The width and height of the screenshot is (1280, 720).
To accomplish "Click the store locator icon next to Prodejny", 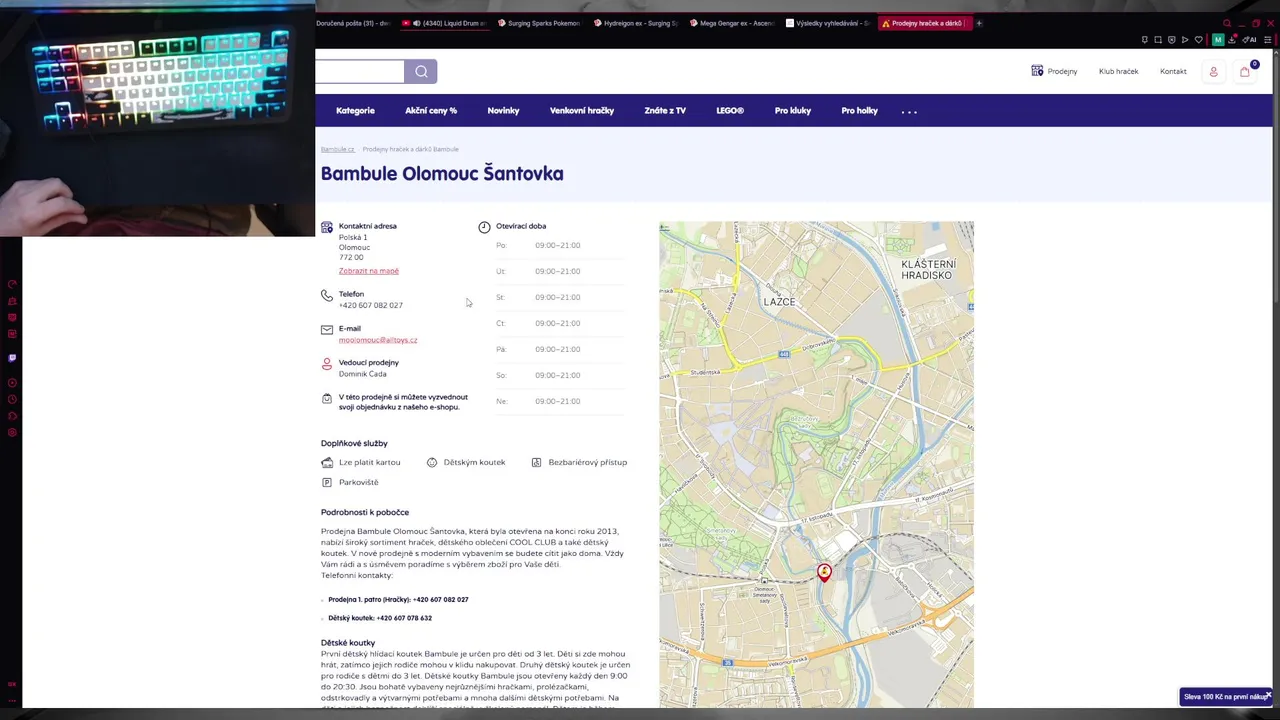I will pyautogui.click(x=1037, y=71).
